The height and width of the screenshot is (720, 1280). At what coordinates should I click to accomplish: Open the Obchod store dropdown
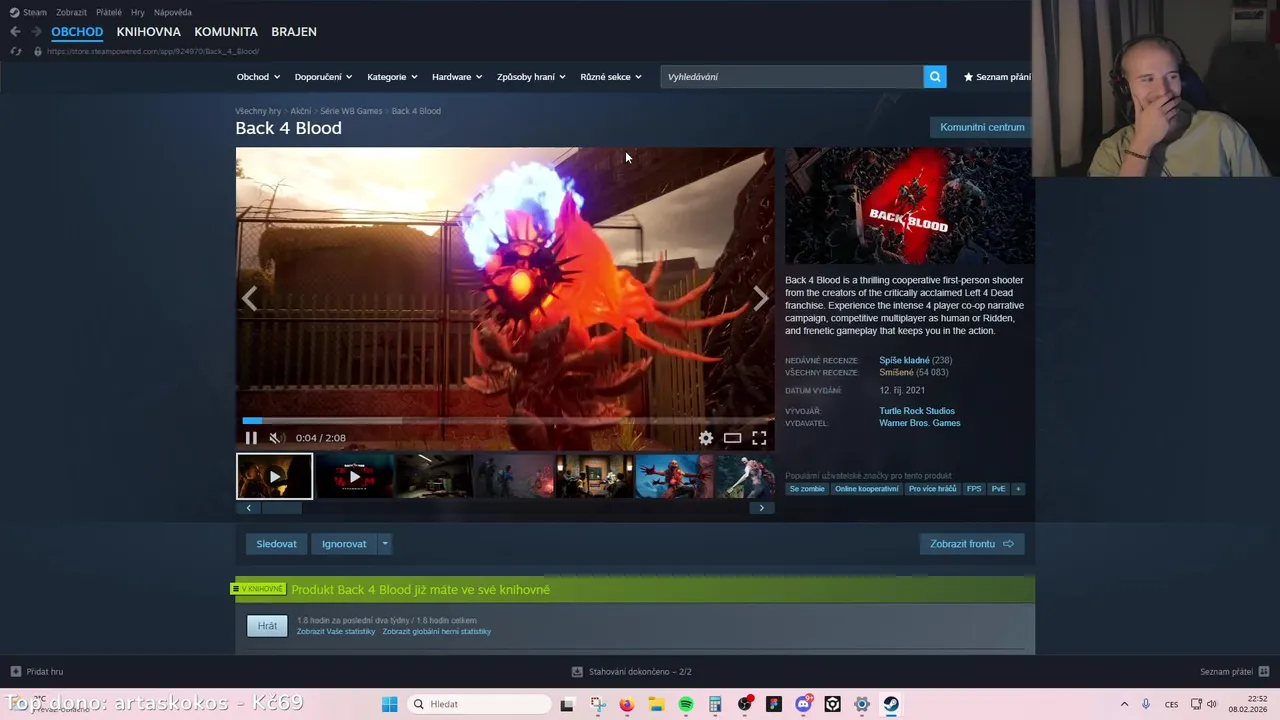258,77
